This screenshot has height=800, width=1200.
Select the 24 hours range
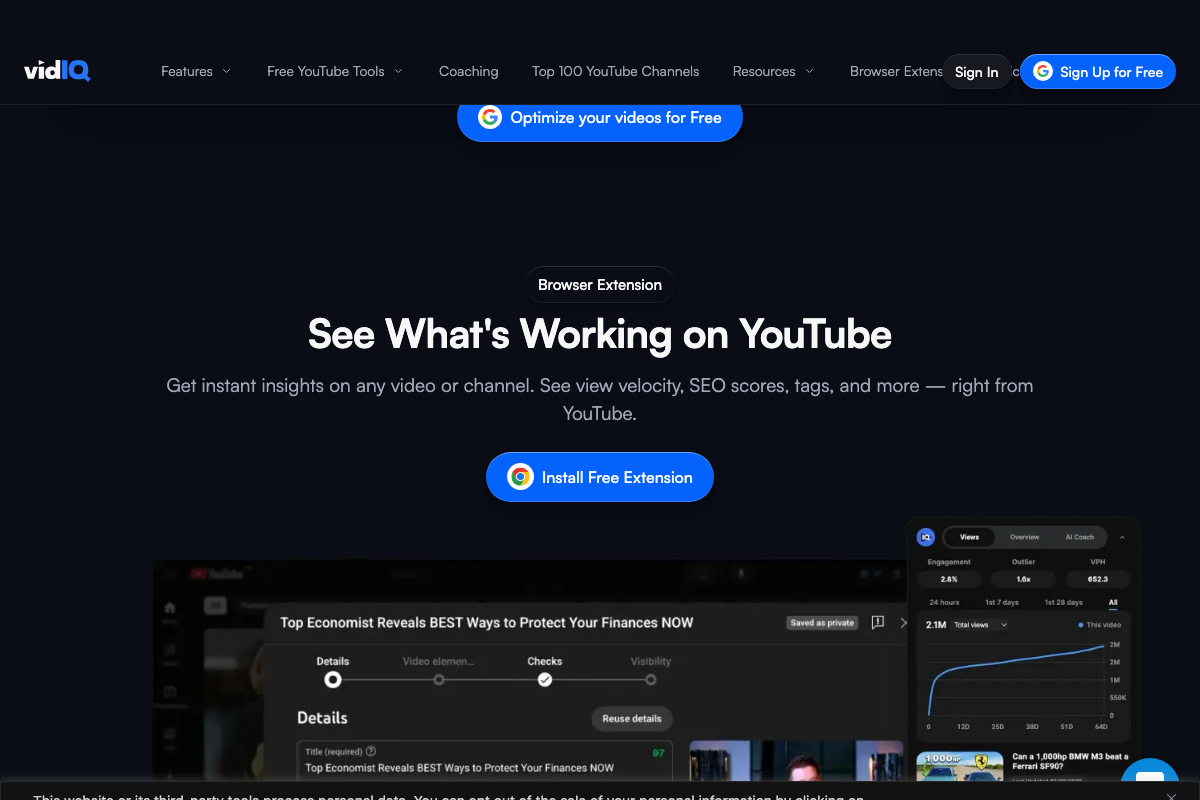click(x=944, y=602)
